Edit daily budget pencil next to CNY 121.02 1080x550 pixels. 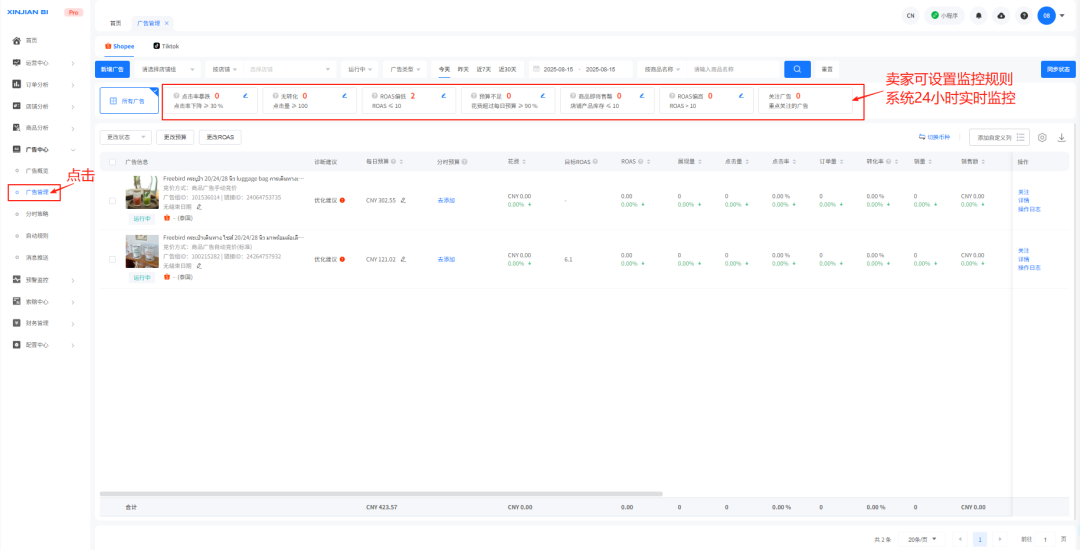[403, 260]
